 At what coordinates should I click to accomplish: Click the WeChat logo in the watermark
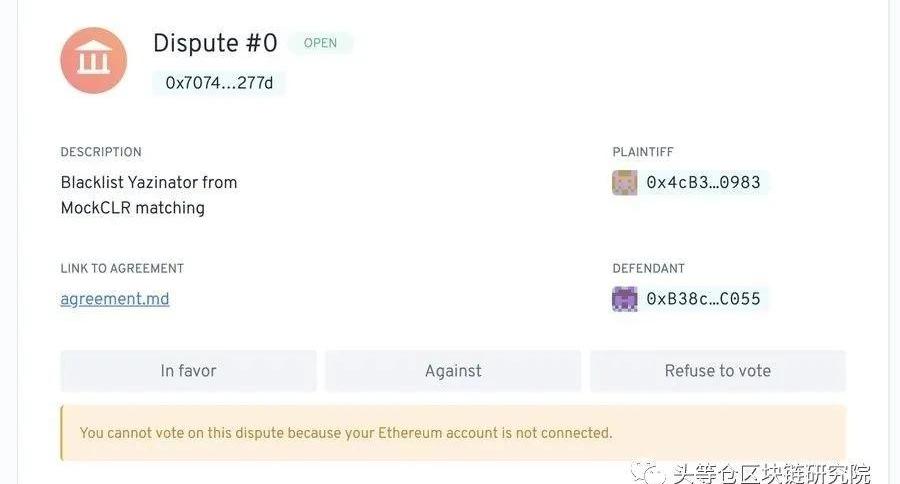coord(648,472)
